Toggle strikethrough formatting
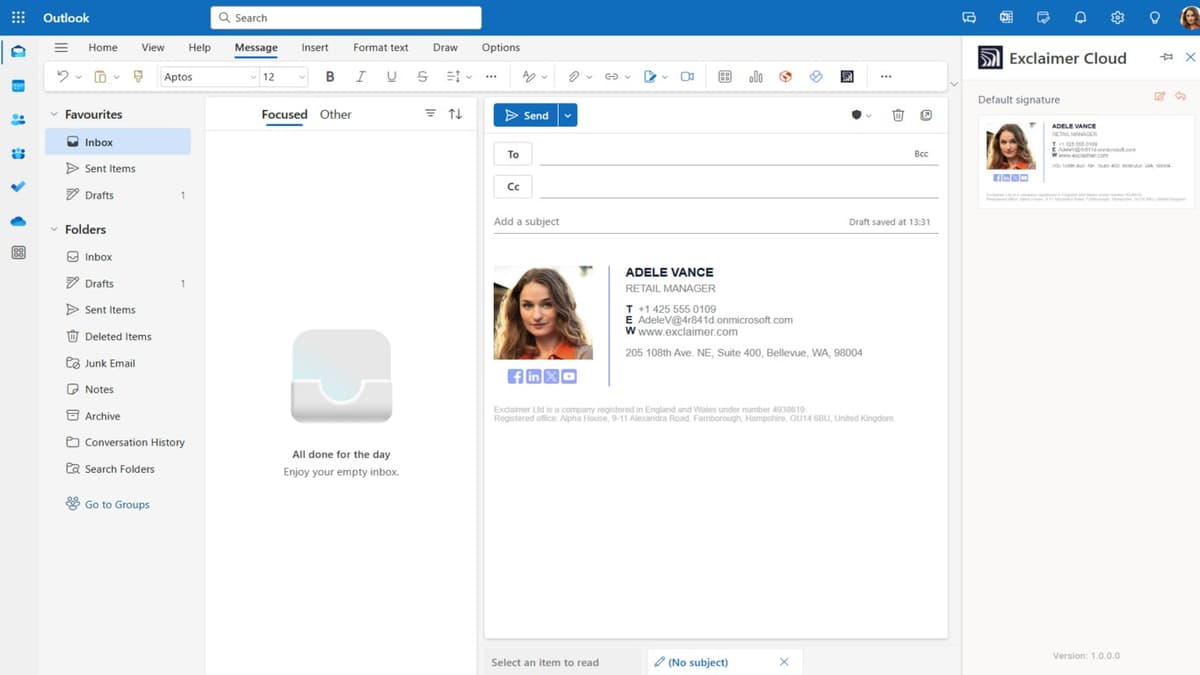This screenshot has height=675, width=1200. tap(422, 76)
